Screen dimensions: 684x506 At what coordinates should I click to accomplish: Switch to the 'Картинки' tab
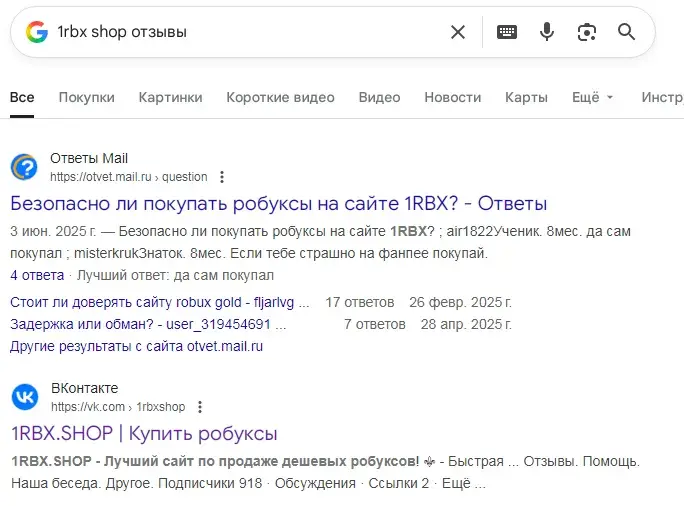pyautogui.click(x=171, y=97)
